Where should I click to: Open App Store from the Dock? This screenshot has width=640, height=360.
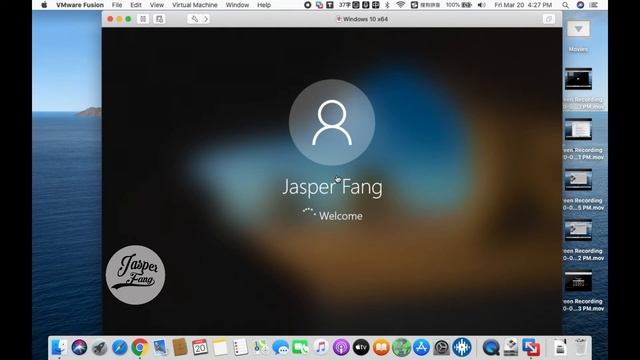421,347
